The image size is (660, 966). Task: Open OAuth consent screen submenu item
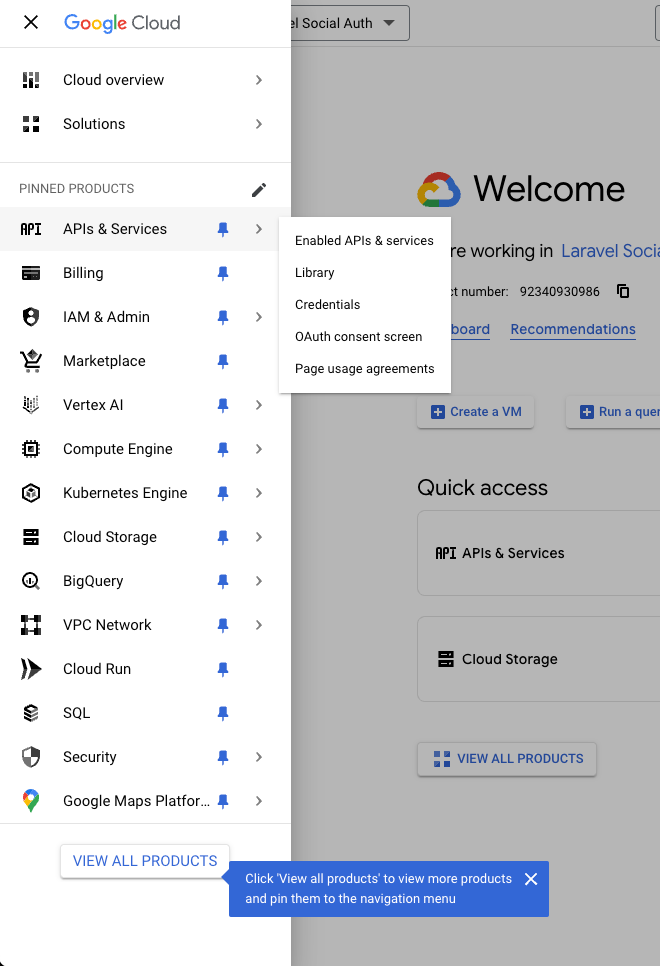point(364,337)
